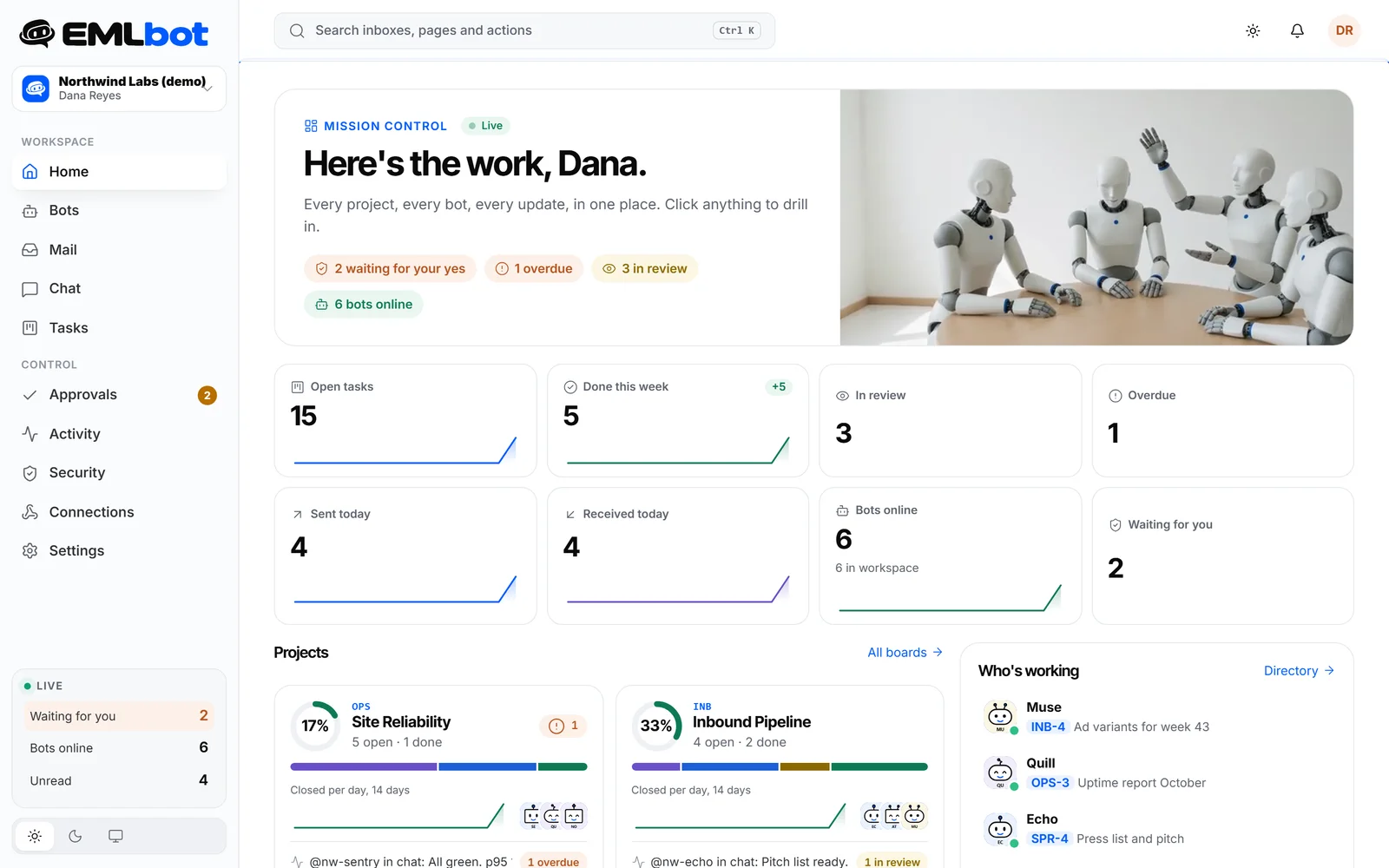Click the Approvals badge showing 2
Viewport: 1389px width, 868px height.
[207, 396]
